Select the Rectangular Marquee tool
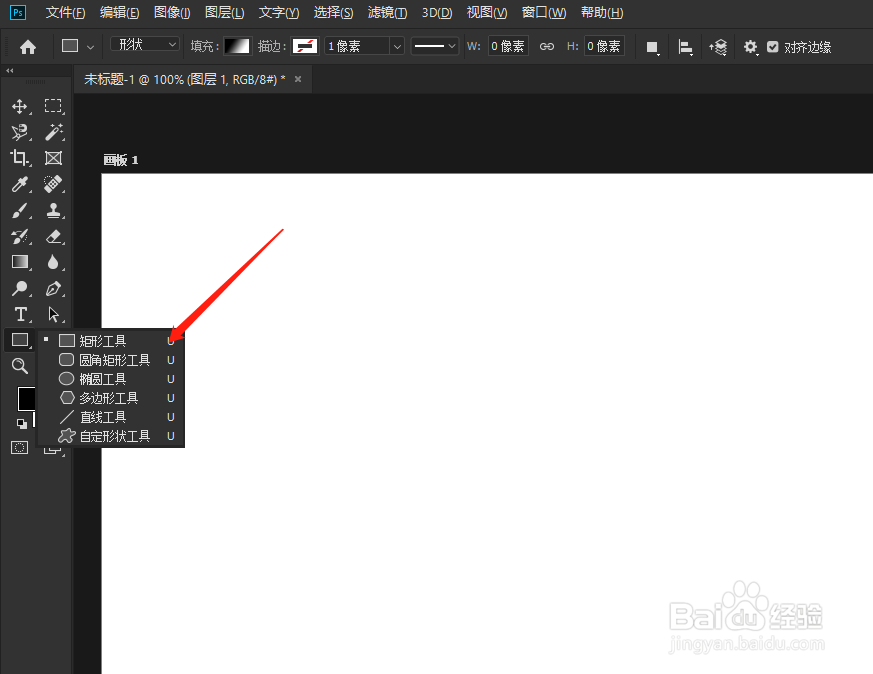The height and width of the screenshot is (674, 873). click(53, 106)
